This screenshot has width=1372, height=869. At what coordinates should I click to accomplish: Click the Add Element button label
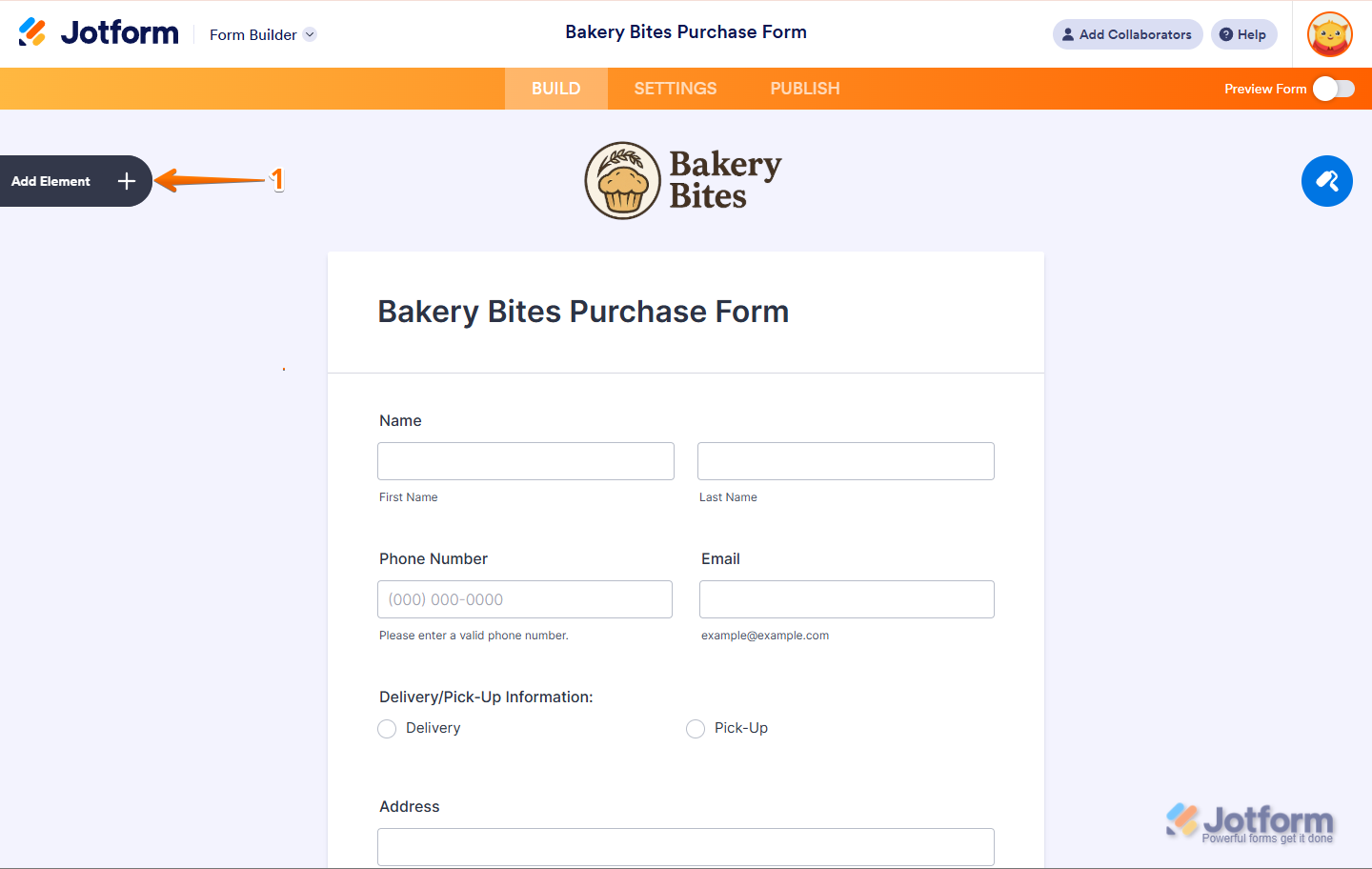click(x=51, y=181)
